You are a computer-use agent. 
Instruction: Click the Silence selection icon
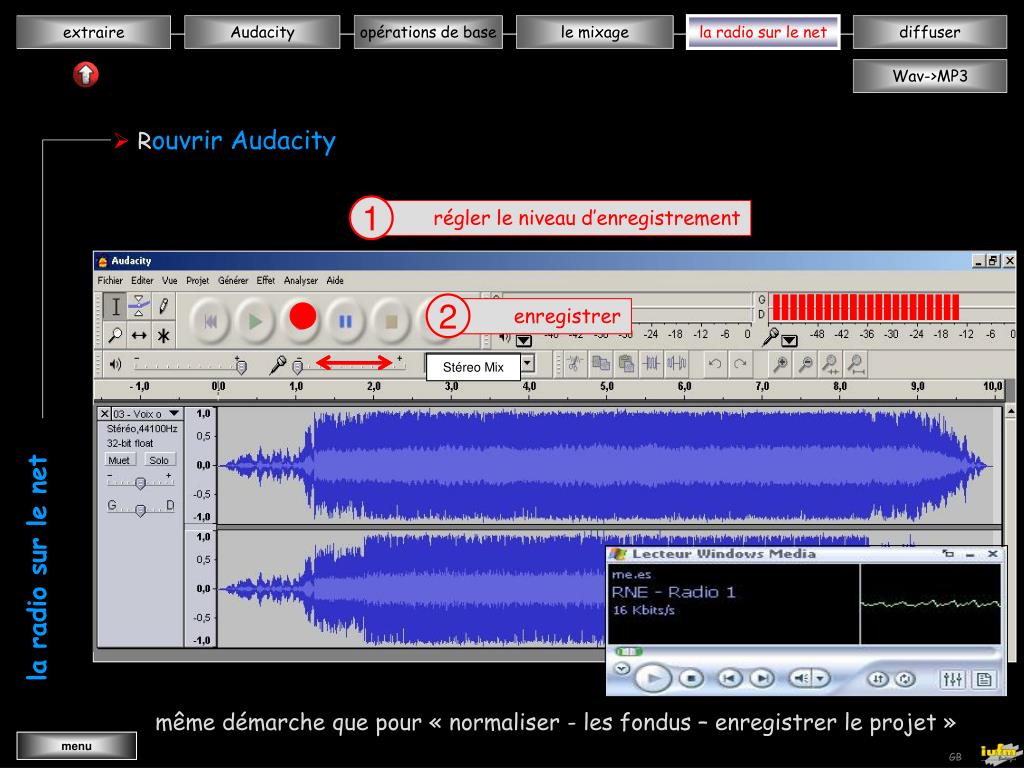677,363
